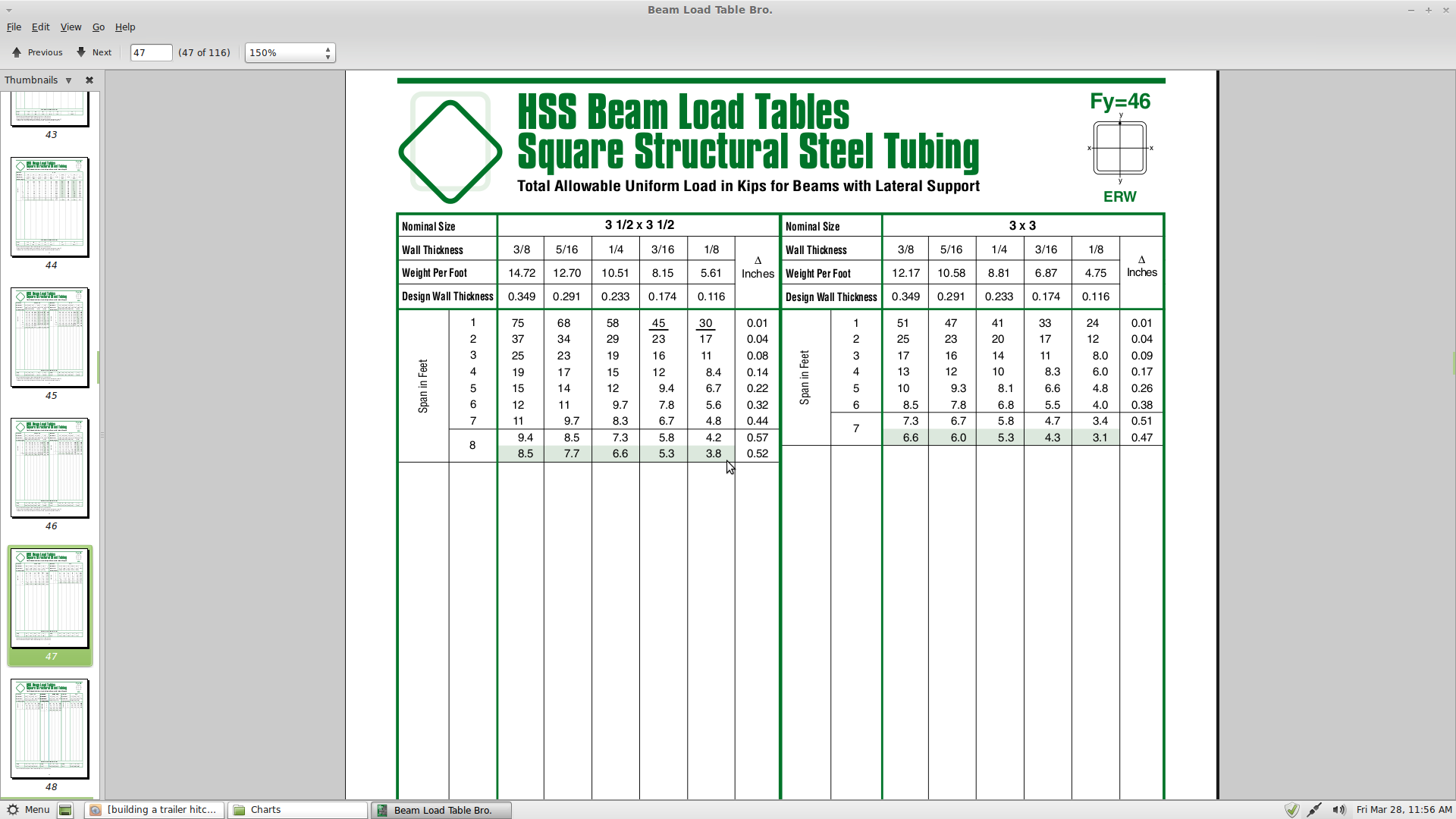Click the up arrow icon beside Previous
Viewport: 1456px width, 819px height.
tap(17, 52)
